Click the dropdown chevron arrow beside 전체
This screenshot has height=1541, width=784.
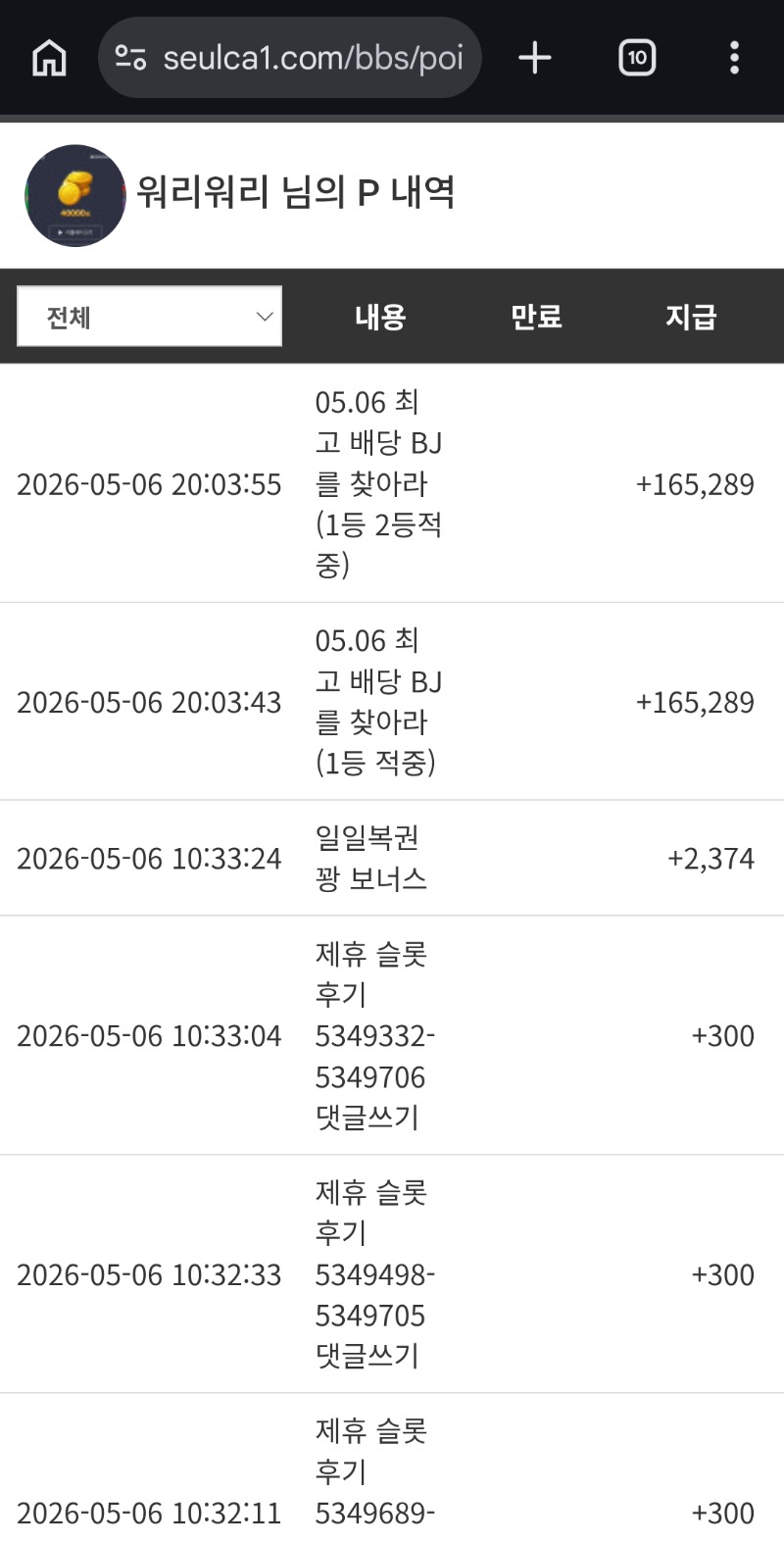click(264, 317)
